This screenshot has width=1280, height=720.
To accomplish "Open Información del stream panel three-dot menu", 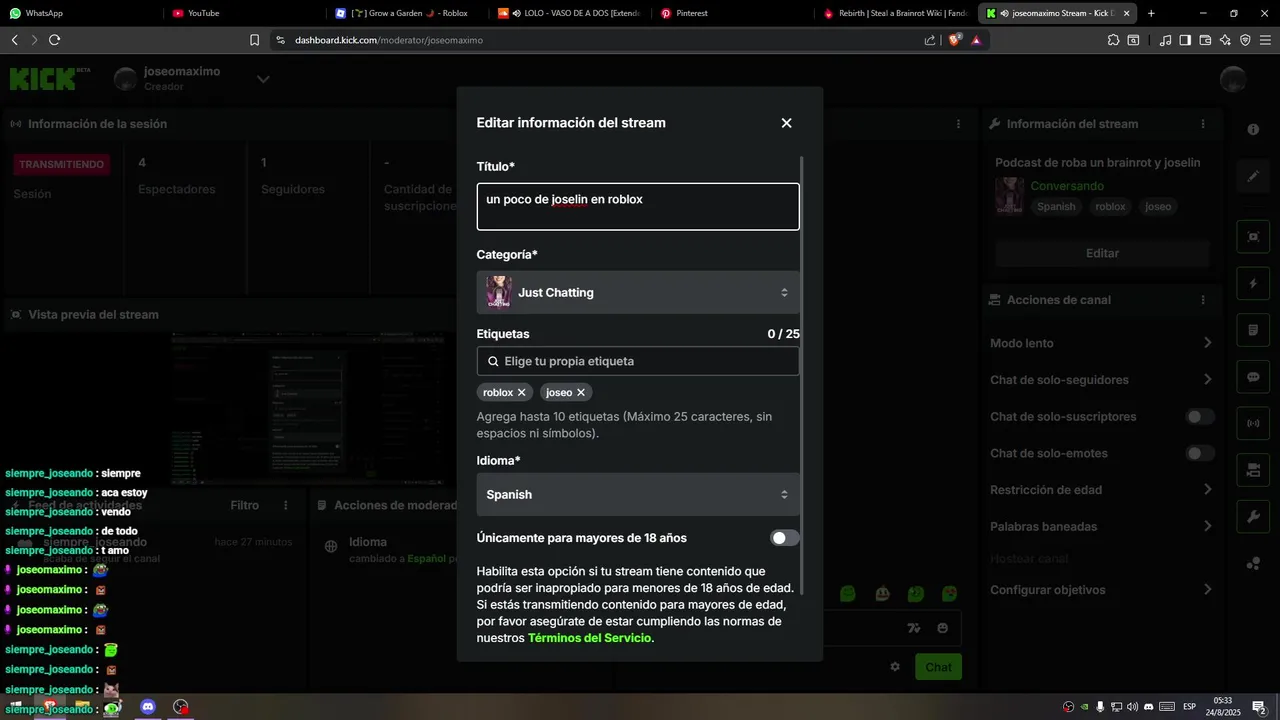I will [x=1203, y=124].
